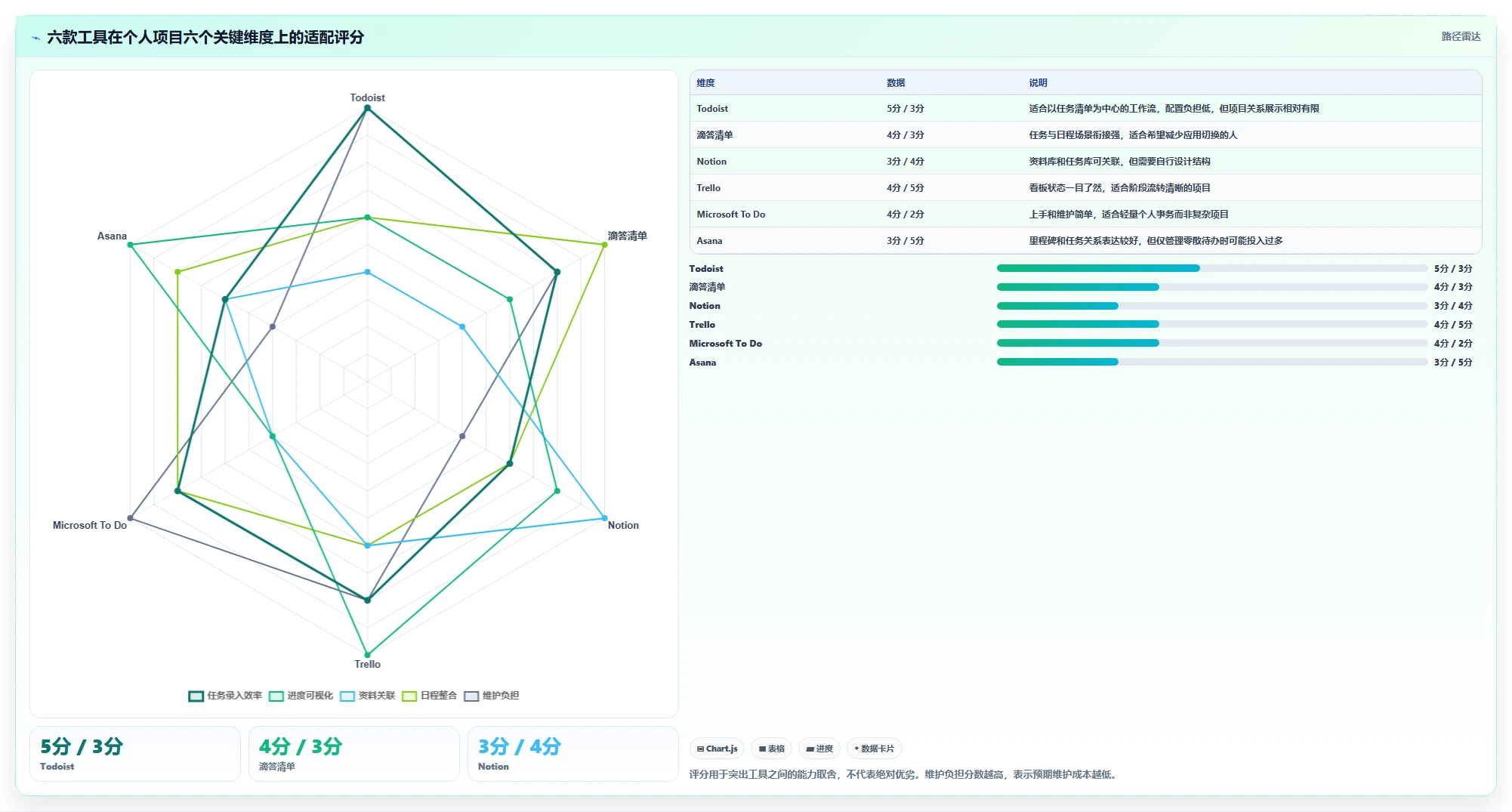
Task: Click the footnote about 维护负担分数
Action: 903,774
